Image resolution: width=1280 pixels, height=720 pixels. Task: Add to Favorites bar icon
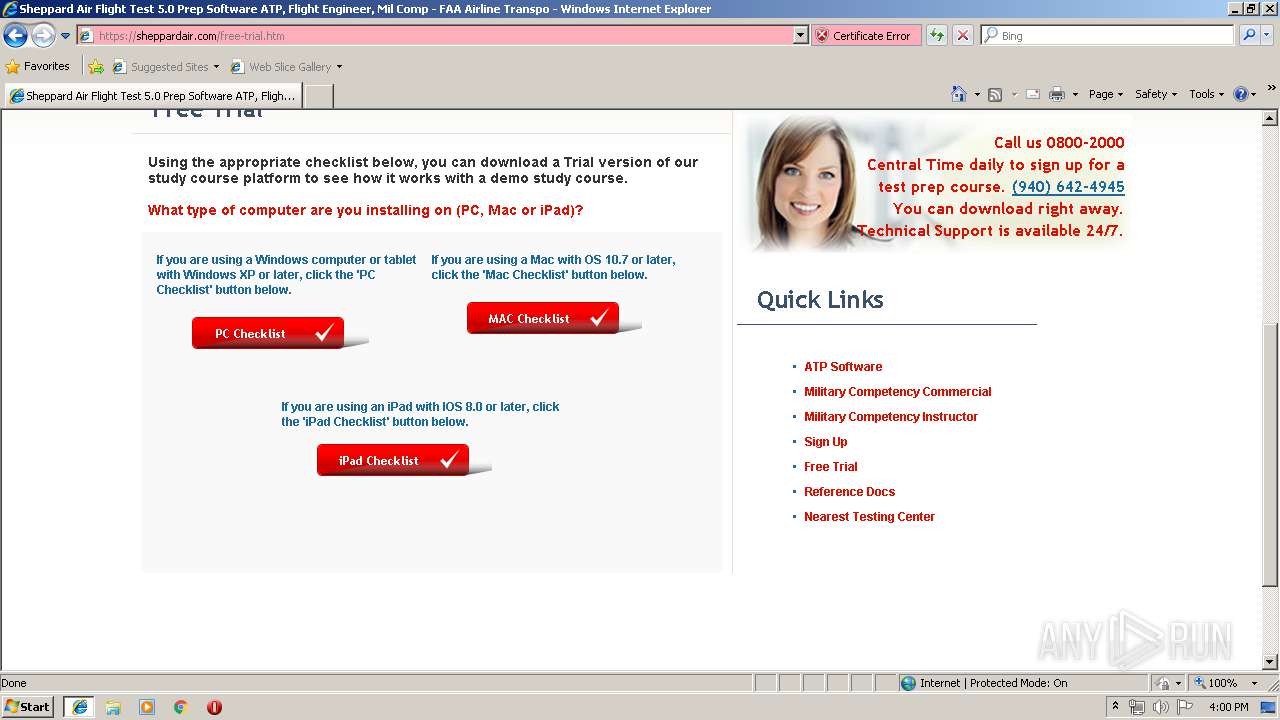pyautogui.click(x=96, y=67)
